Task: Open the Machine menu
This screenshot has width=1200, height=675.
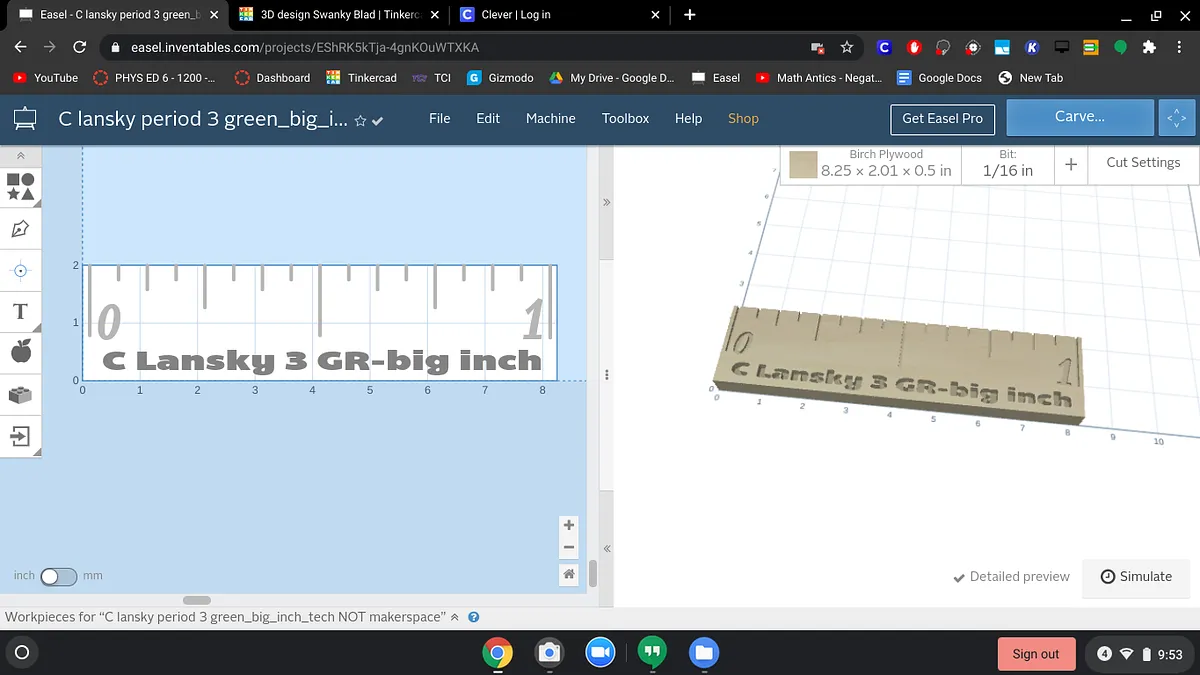Action: (550, 118)
